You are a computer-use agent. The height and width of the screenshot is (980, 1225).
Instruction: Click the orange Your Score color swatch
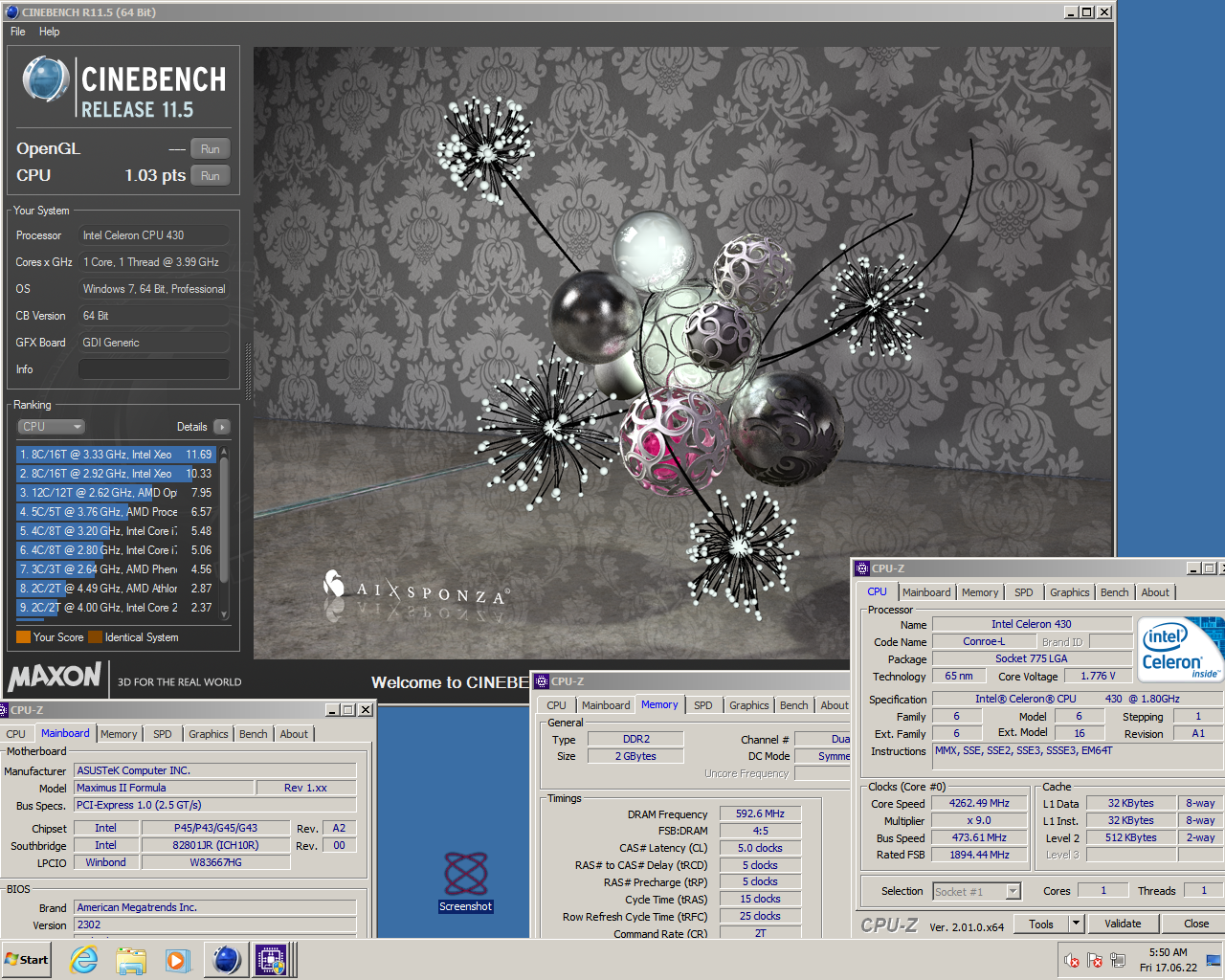24,637
